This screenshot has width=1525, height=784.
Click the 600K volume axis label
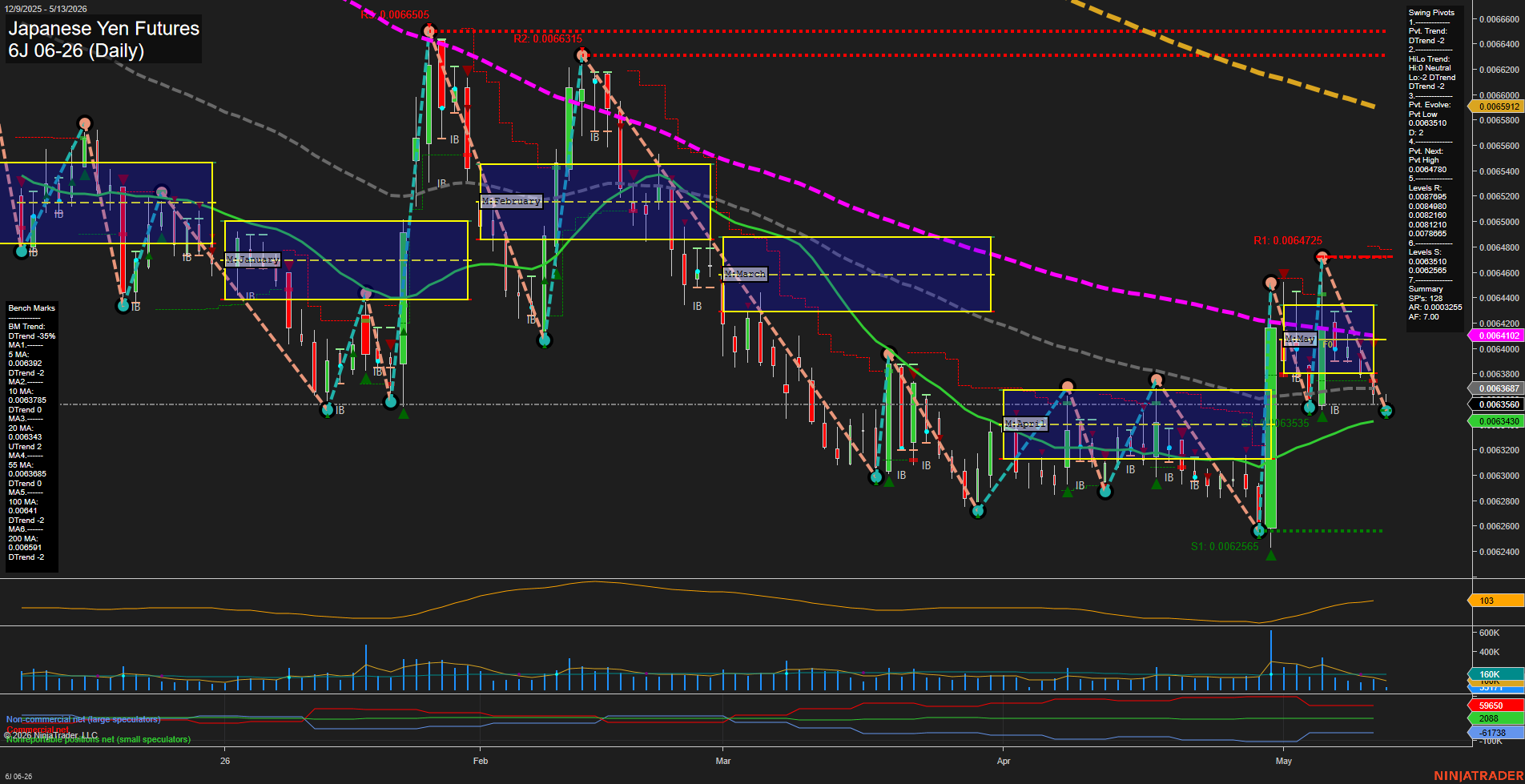[x=1490, y=633]
